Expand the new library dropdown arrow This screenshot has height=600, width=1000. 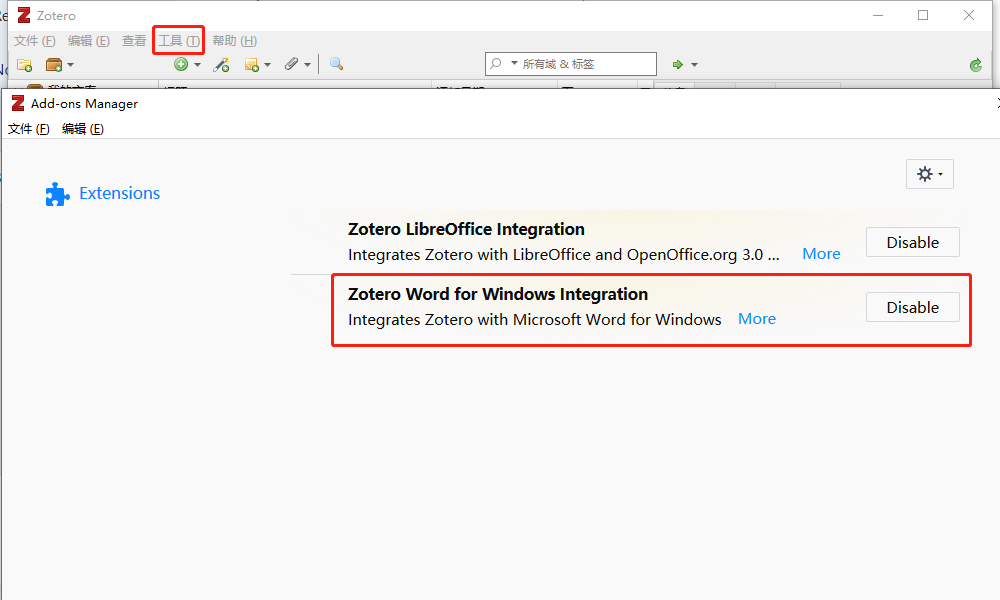70,64
